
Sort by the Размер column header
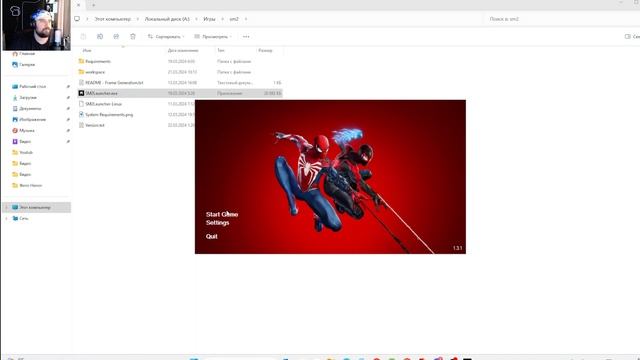coord(265,50)
